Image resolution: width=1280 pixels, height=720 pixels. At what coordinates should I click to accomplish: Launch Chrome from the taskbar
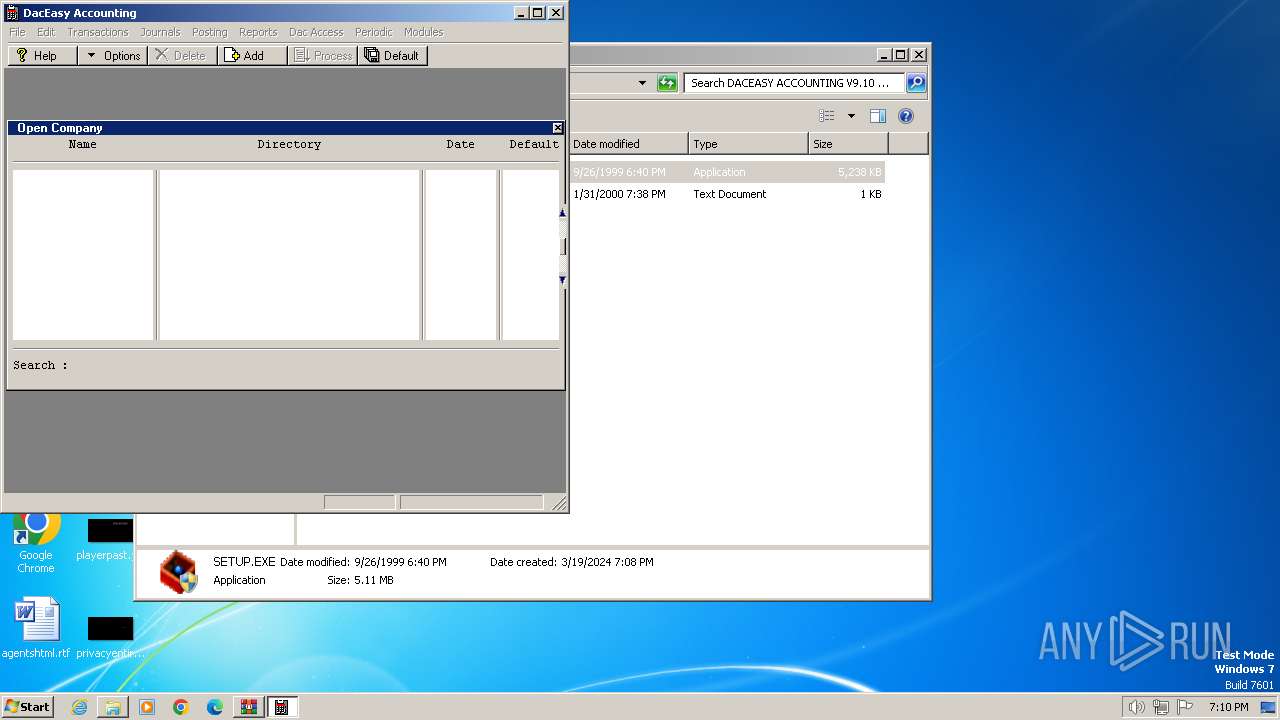point(181,707)
